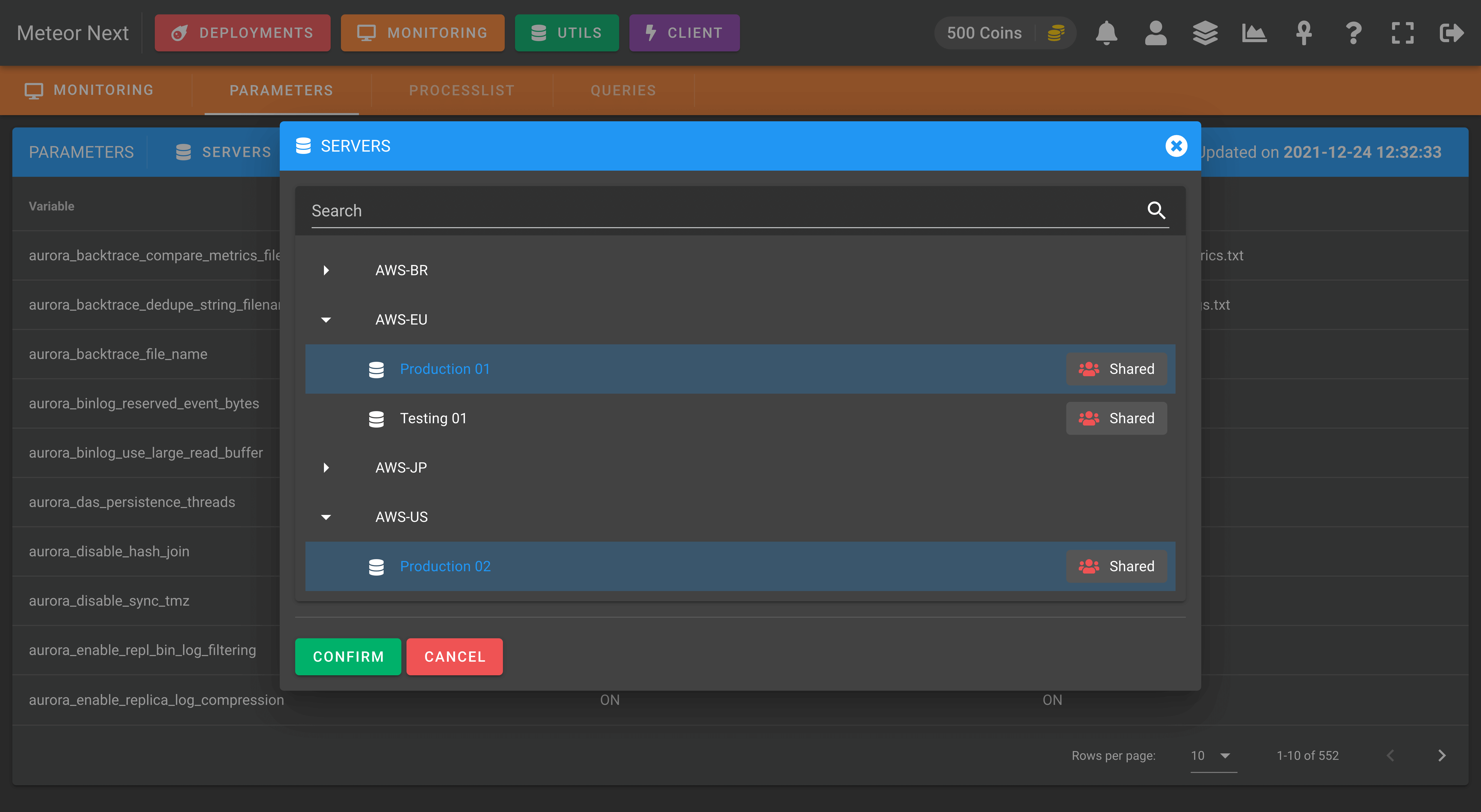Select the Production 01 server
Screen dimensions: 1481x812
(x=740, y=369)
